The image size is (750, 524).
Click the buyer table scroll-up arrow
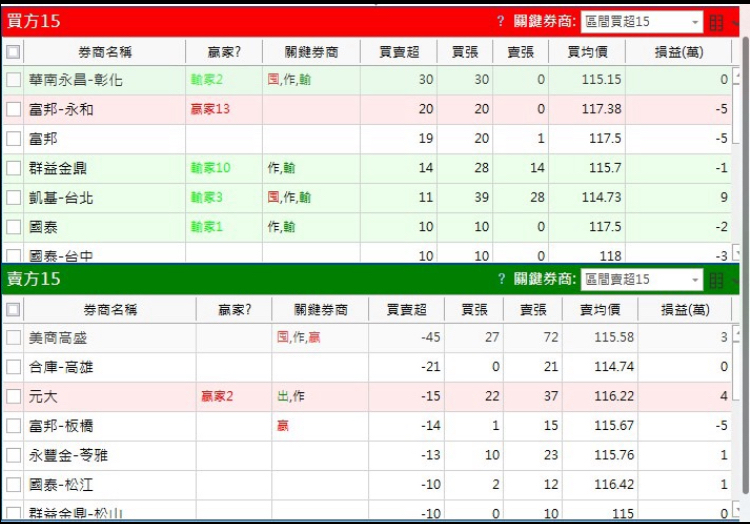[x=737, y=75]
